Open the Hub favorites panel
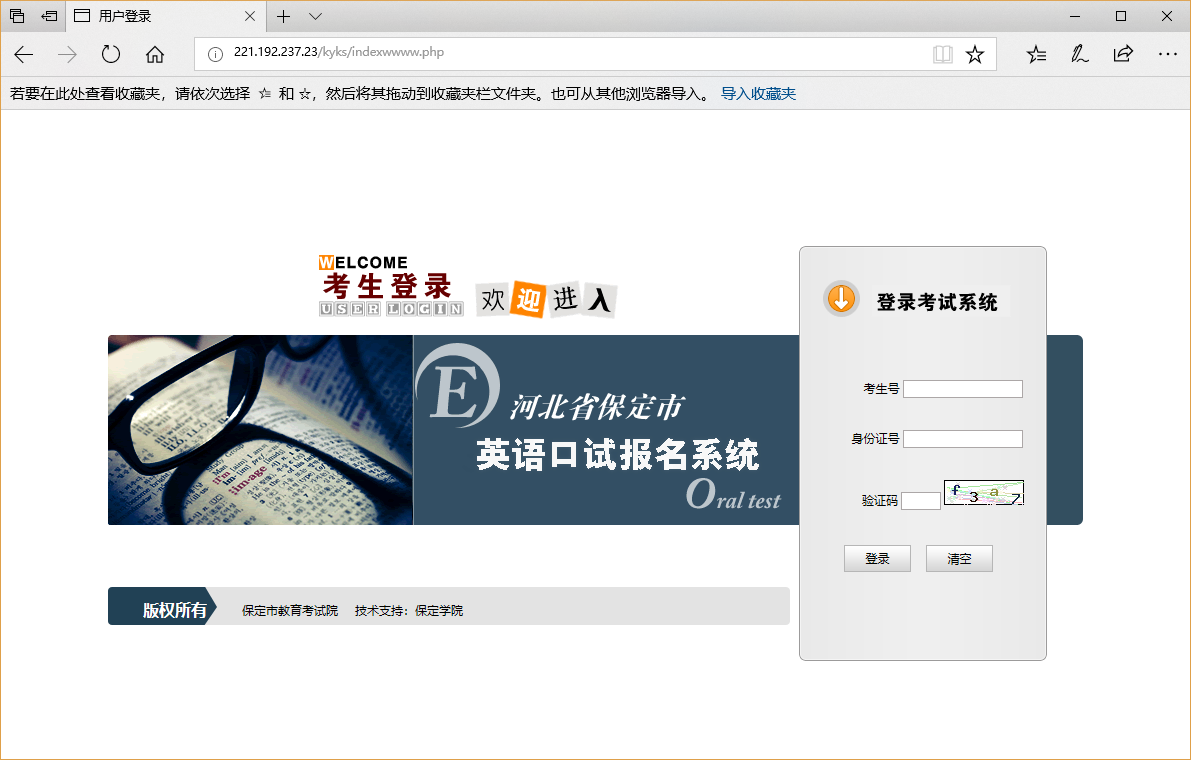1191x760 pixels. point(1035,54)
